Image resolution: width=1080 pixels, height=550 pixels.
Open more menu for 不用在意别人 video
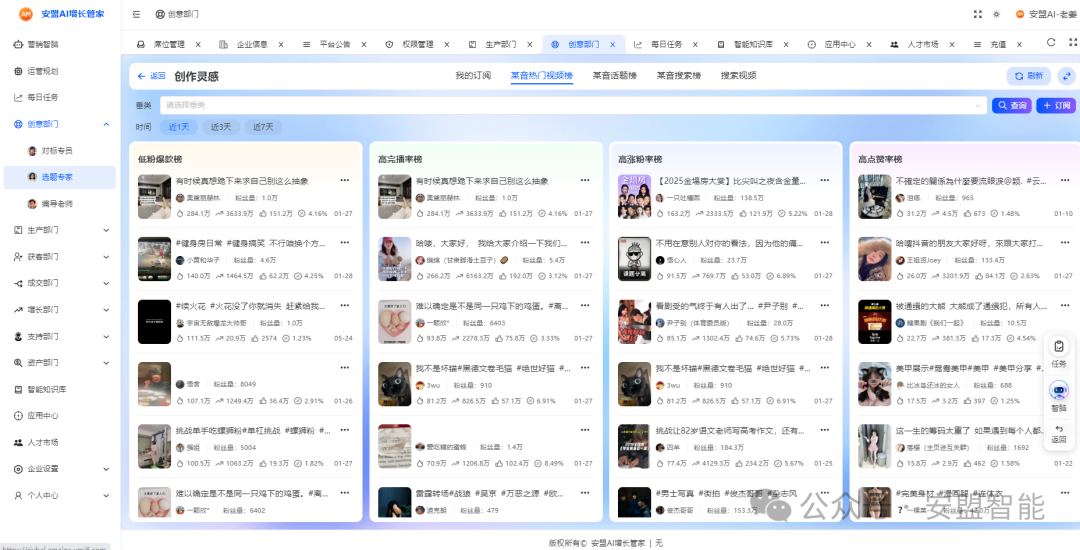(825, 242)
